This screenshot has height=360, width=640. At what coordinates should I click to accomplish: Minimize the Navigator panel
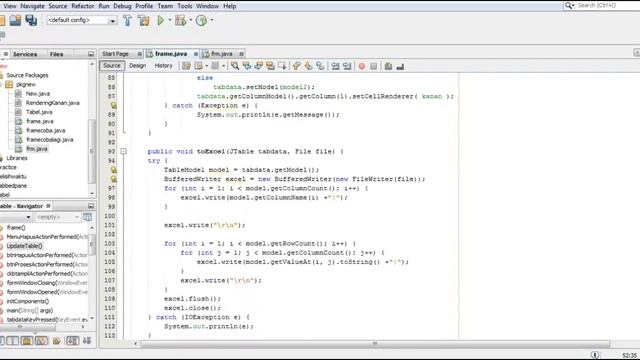point(91,206)
